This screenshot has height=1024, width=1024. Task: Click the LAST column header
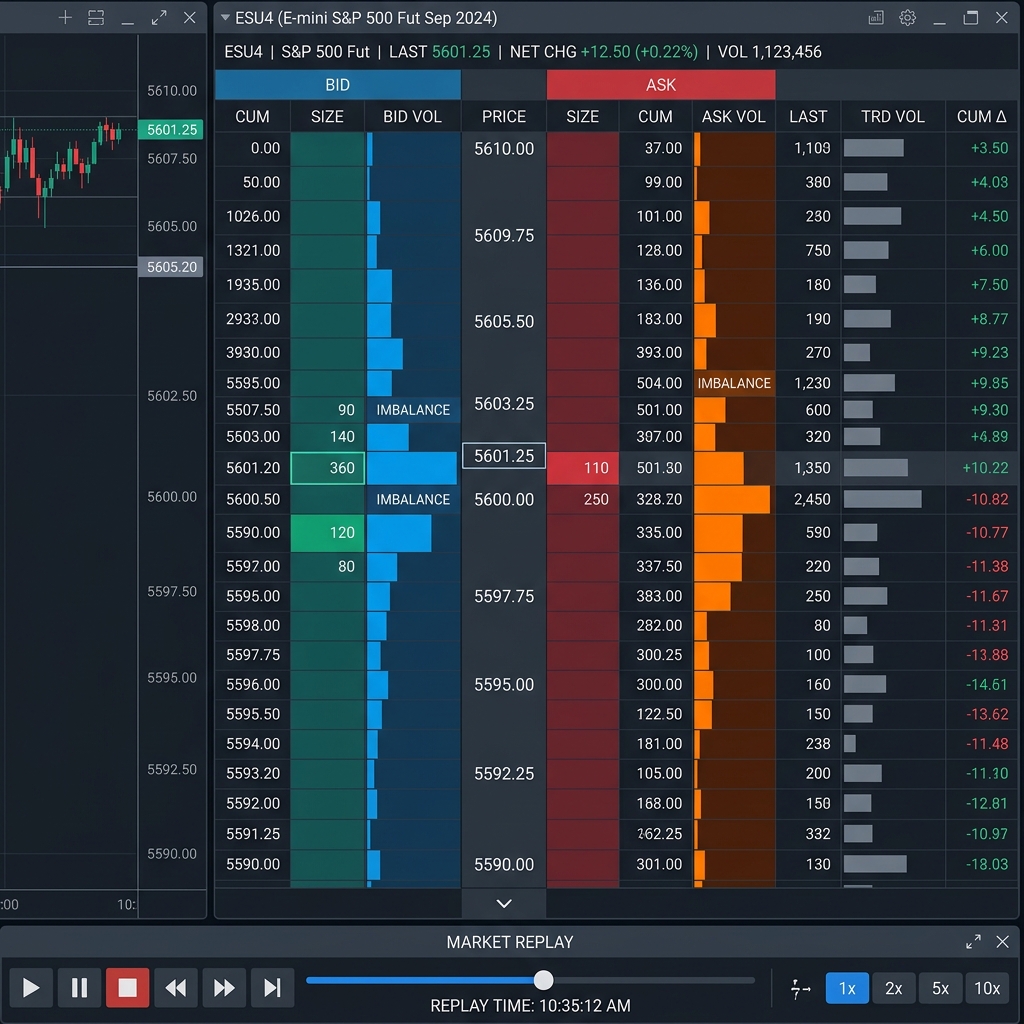point(808,116)
